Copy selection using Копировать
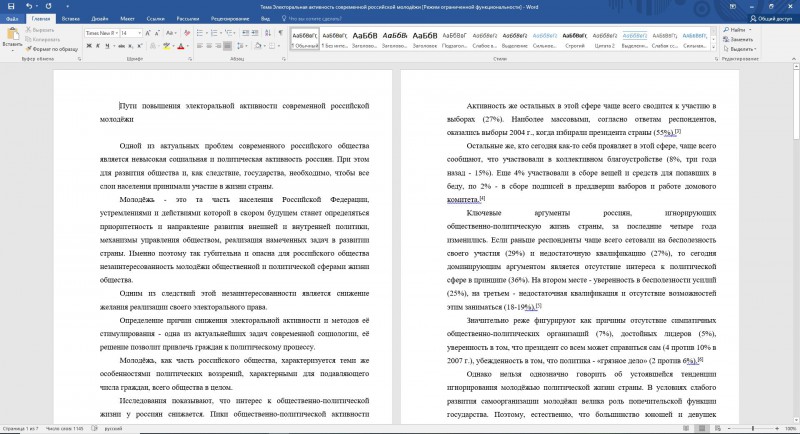This screenshot has height=434, width=800. click(43, 39)
